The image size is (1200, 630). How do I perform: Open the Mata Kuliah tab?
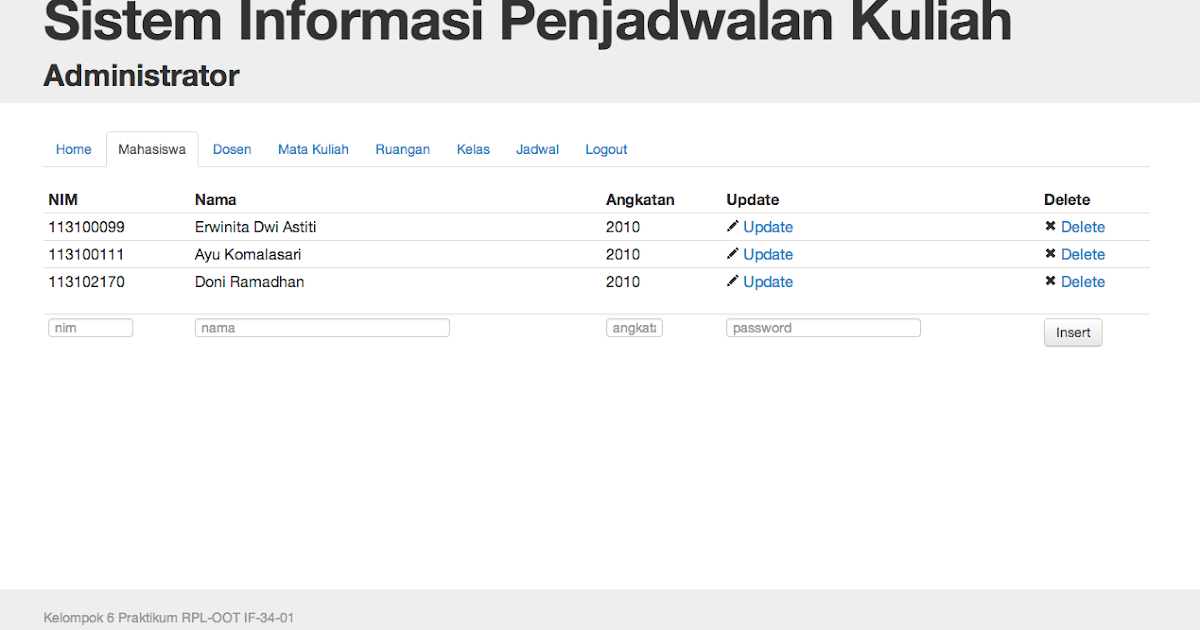(x=313, y=149)
